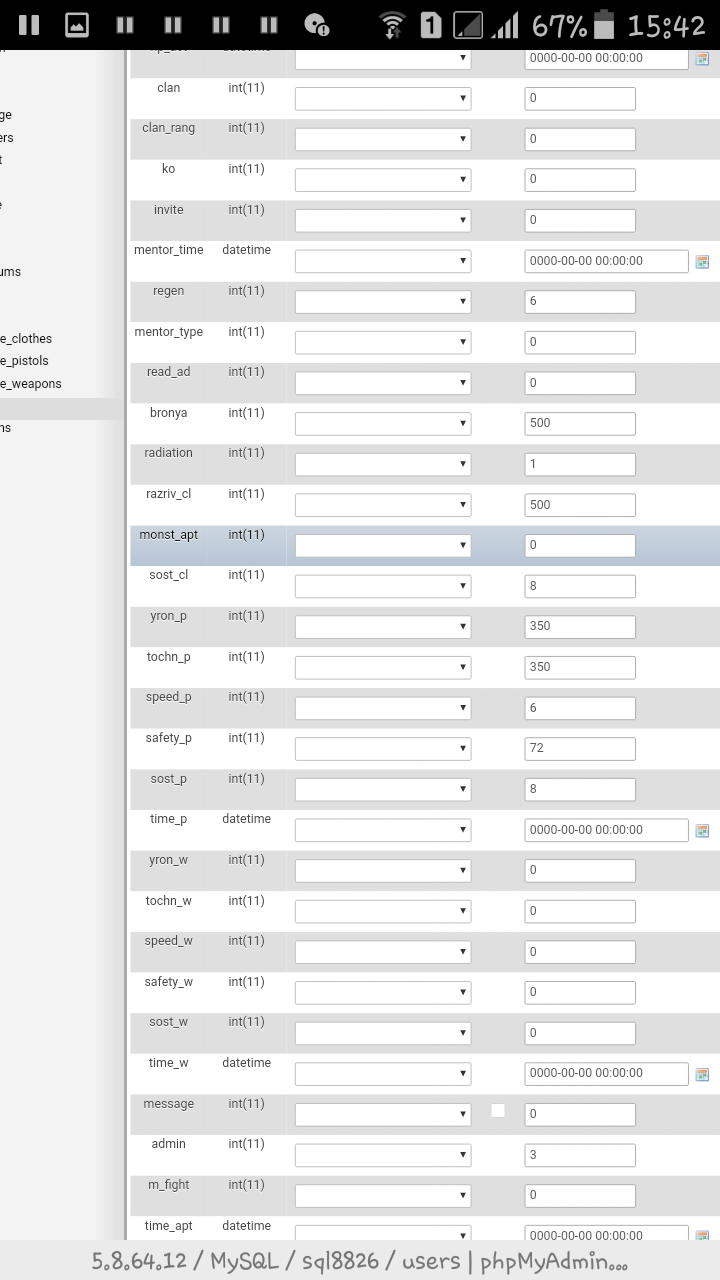Open sidebar table ending in _pistols
Image resolution: width=720 pixels, height=1280 pixels.
(x=25, y=361)
